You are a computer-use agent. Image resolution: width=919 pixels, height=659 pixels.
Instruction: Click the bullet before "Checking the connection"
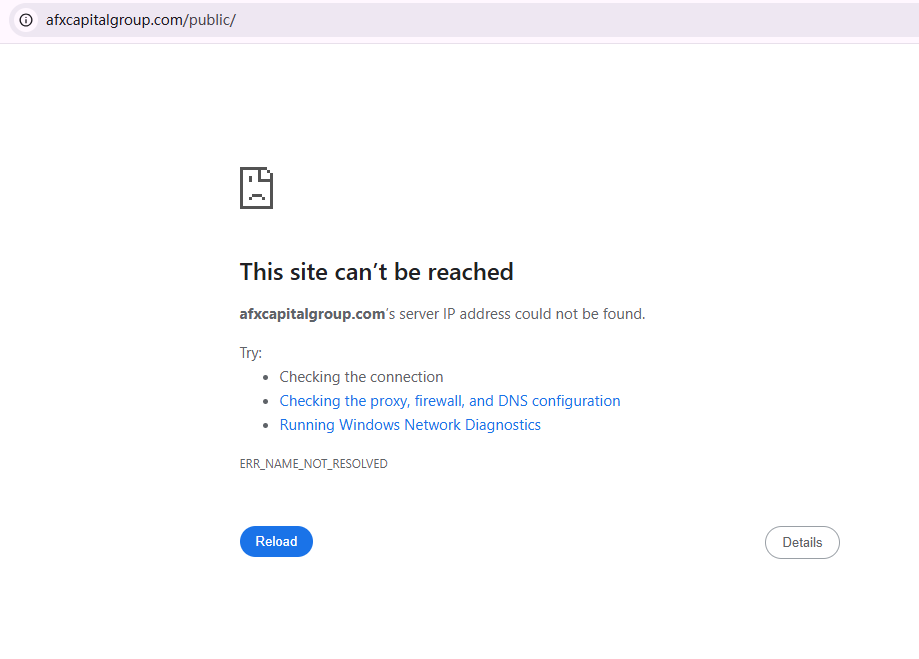click(266, 378)
